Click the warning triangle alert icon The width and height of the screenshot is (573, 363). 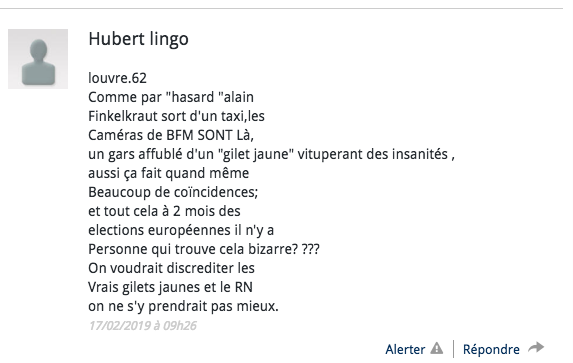coord(436,348)
